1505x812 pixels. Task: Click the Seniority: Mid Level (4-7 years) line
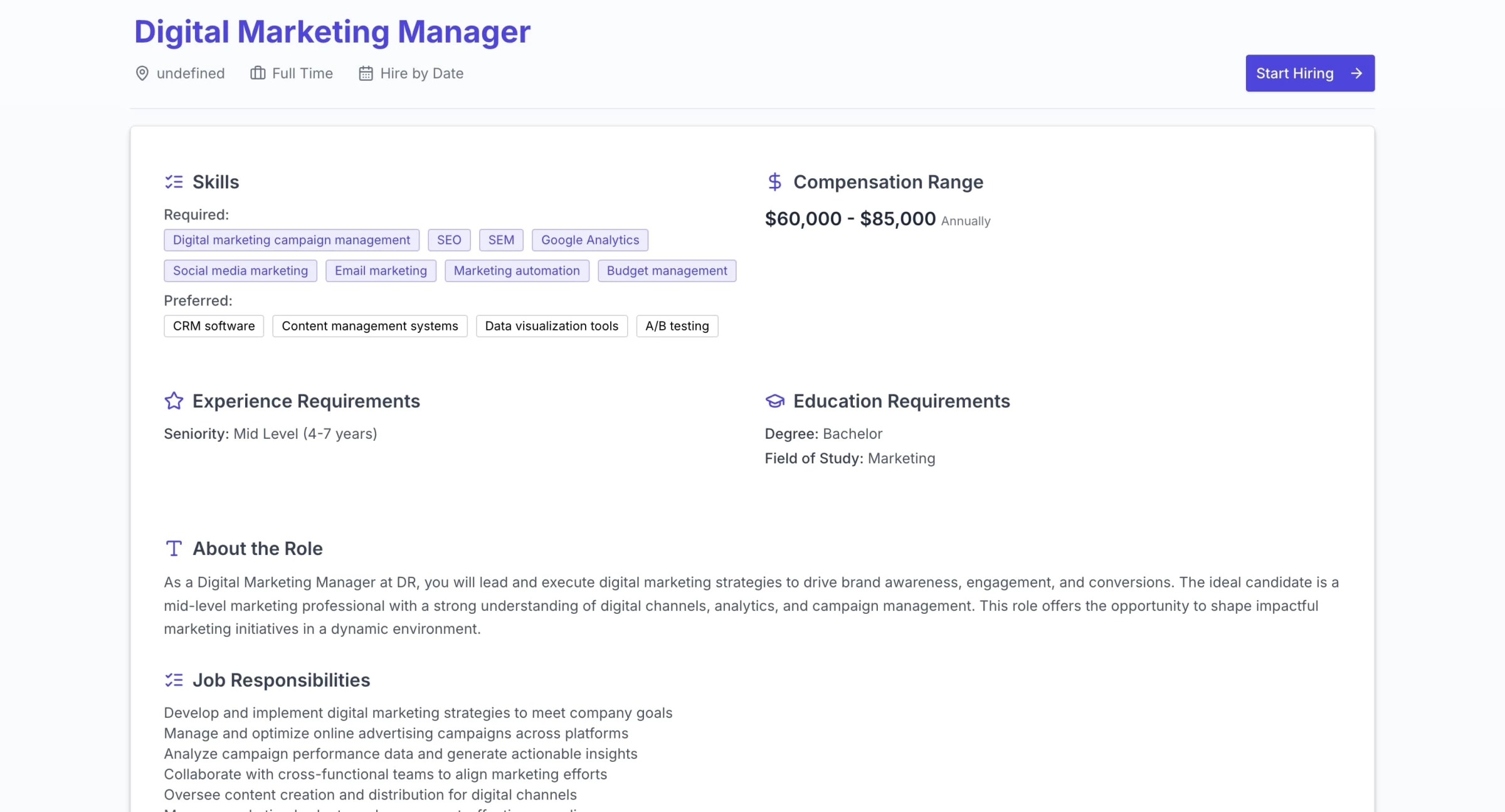270,434
